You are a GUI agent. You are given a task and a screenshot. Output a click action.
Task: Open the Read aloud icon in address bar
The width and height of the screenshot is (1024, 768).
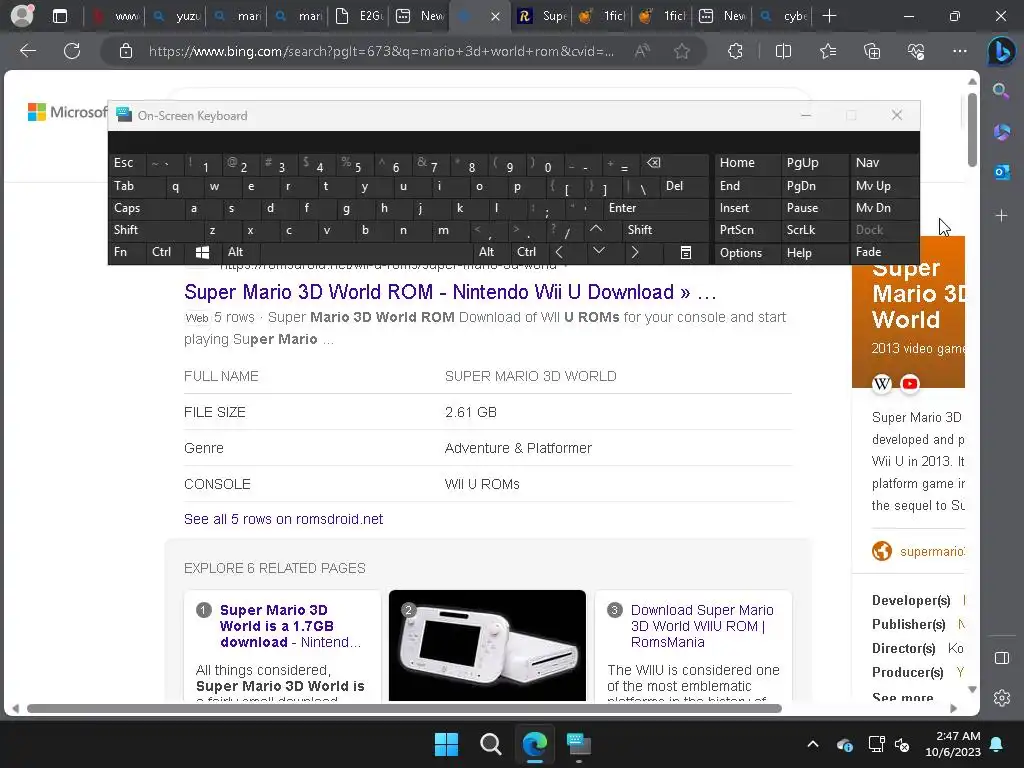pos(643,51)
